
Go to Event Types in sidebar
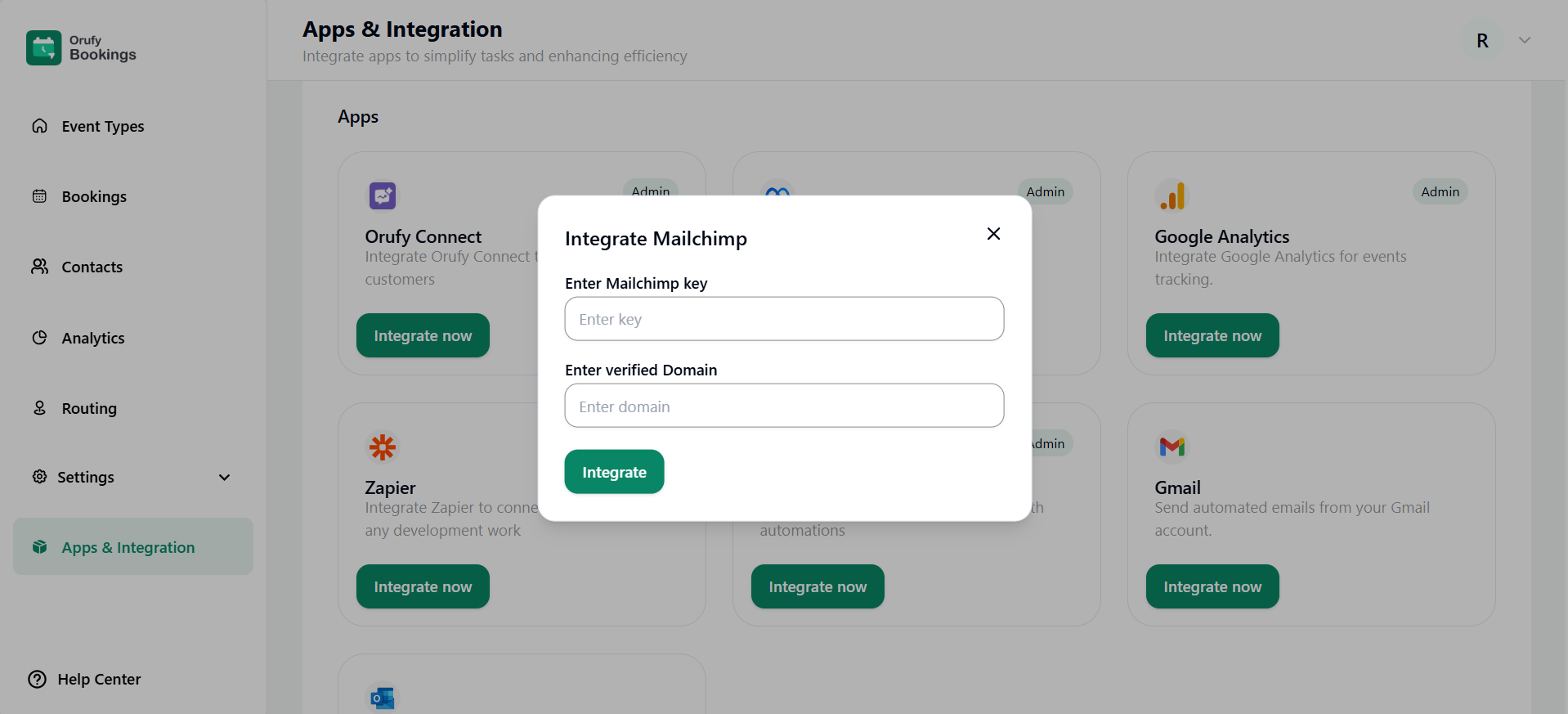pos(102,126)
